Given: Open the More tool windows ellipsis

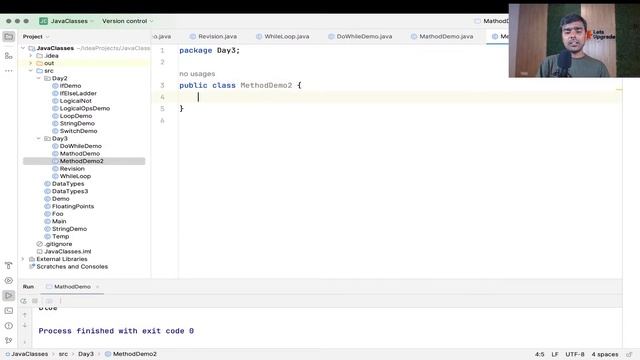Looking at the screenshot, I should click(9, 71).
